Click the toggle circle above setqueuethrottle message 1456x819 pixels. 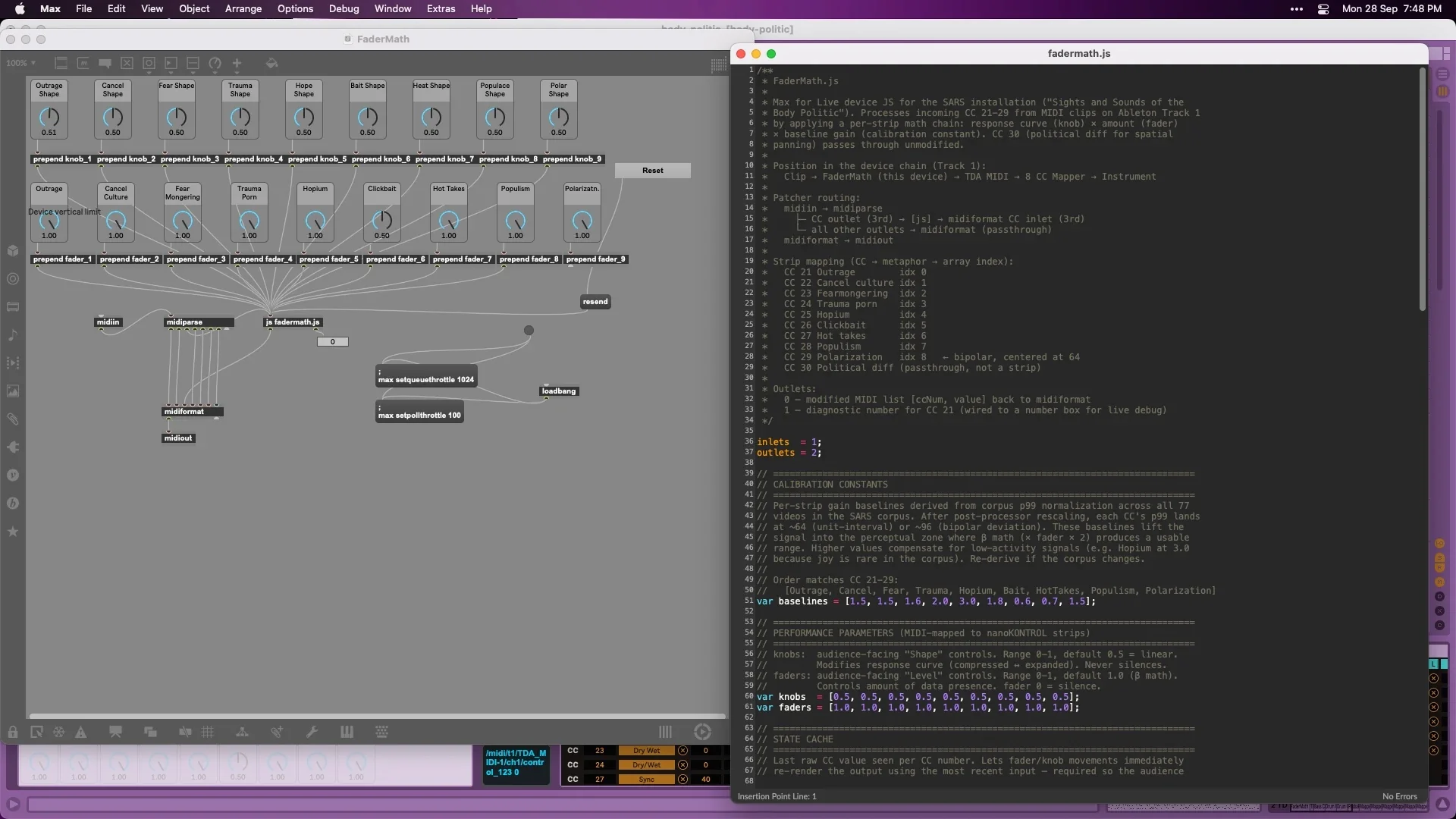[x=529, y=330]
